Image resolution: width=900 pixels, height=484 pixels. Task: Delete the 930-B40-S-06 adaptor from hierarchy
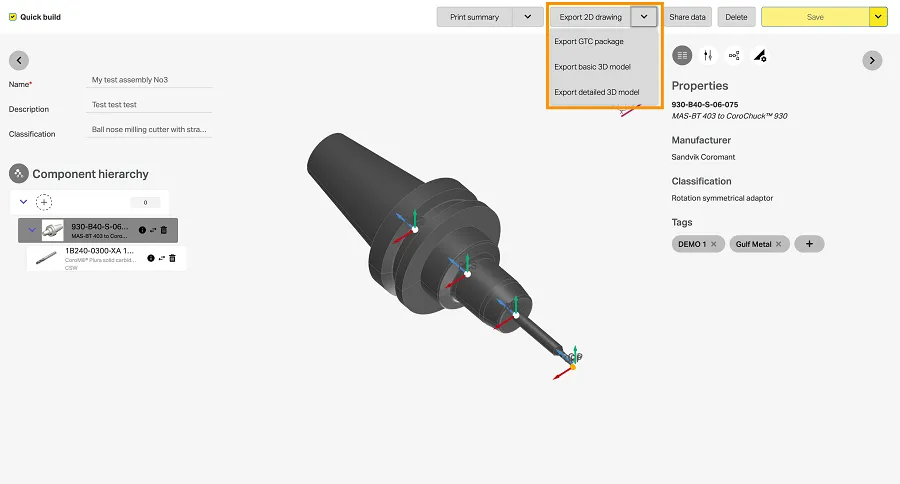(x=163, y=230)
